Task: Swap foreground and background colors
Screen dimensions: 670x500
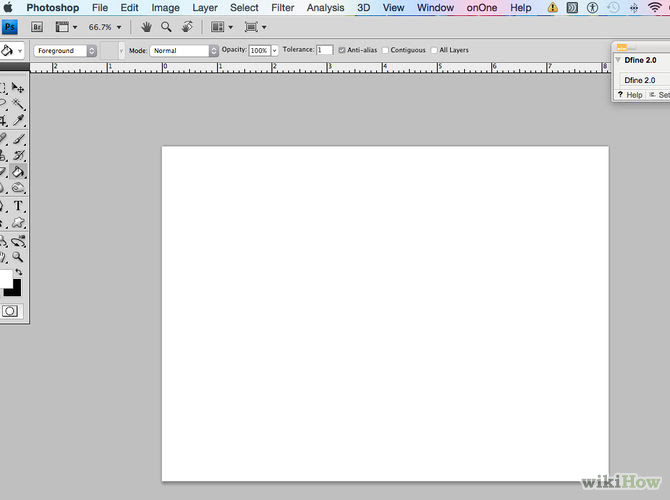Action: [19, 272]
